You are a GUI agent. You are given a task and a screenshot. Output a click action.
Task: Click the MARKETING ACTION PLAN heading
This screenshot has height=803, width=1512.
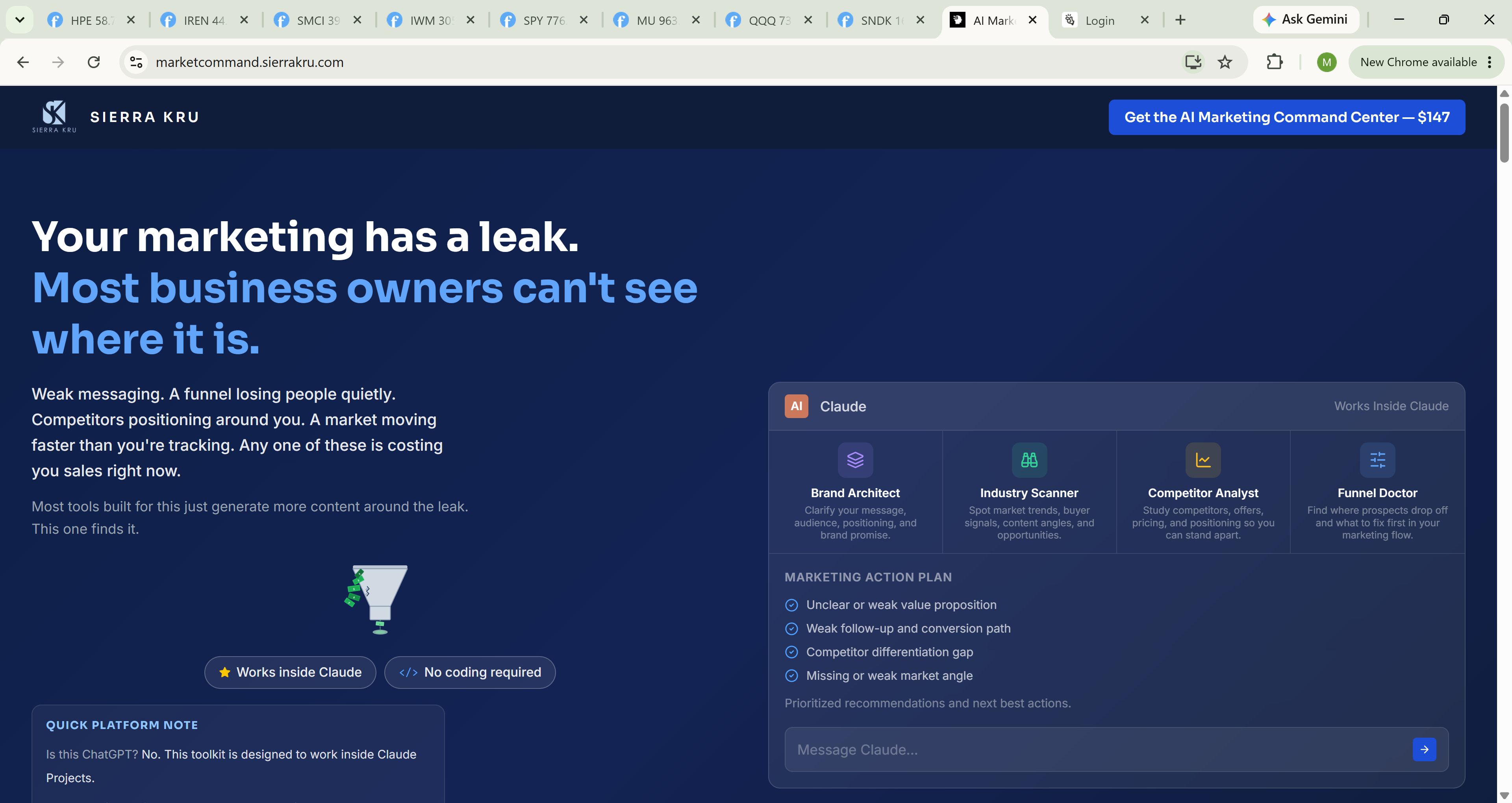click(868, 577)
